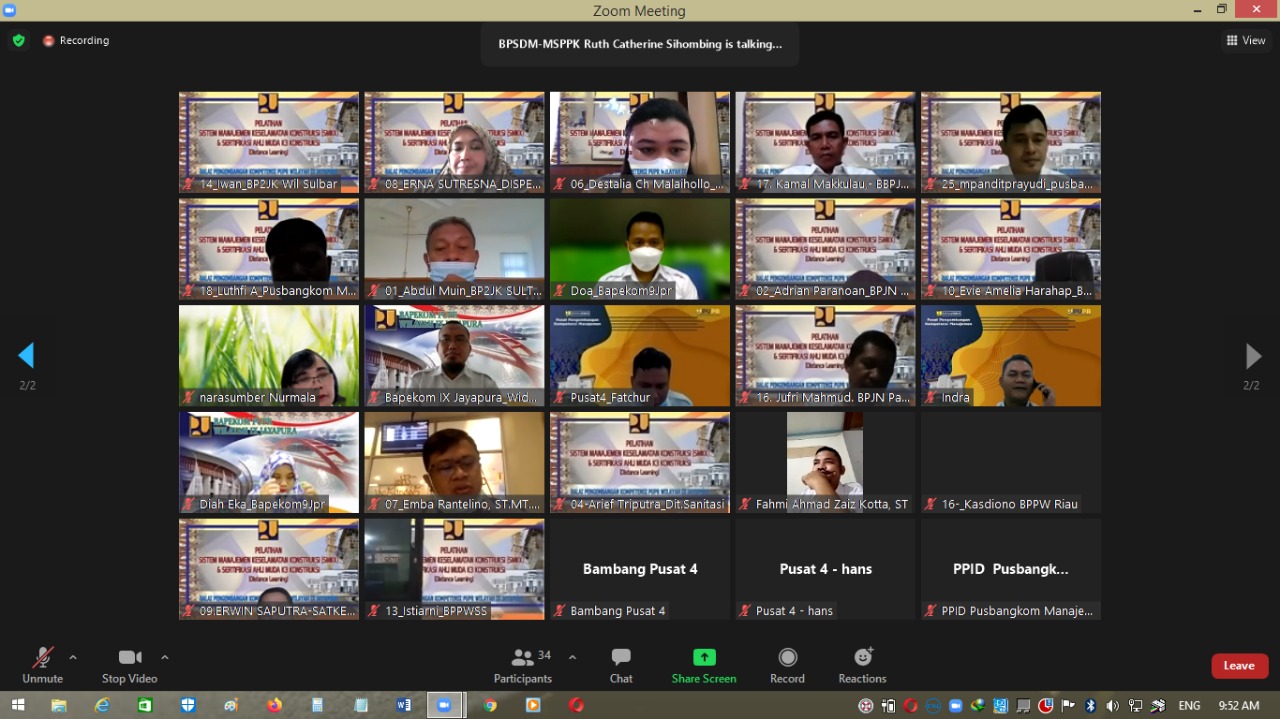The width and height of the screenshot is (1280, 719).
Task: Click the green encryption shield icon
Action: (x=19, y=41)
